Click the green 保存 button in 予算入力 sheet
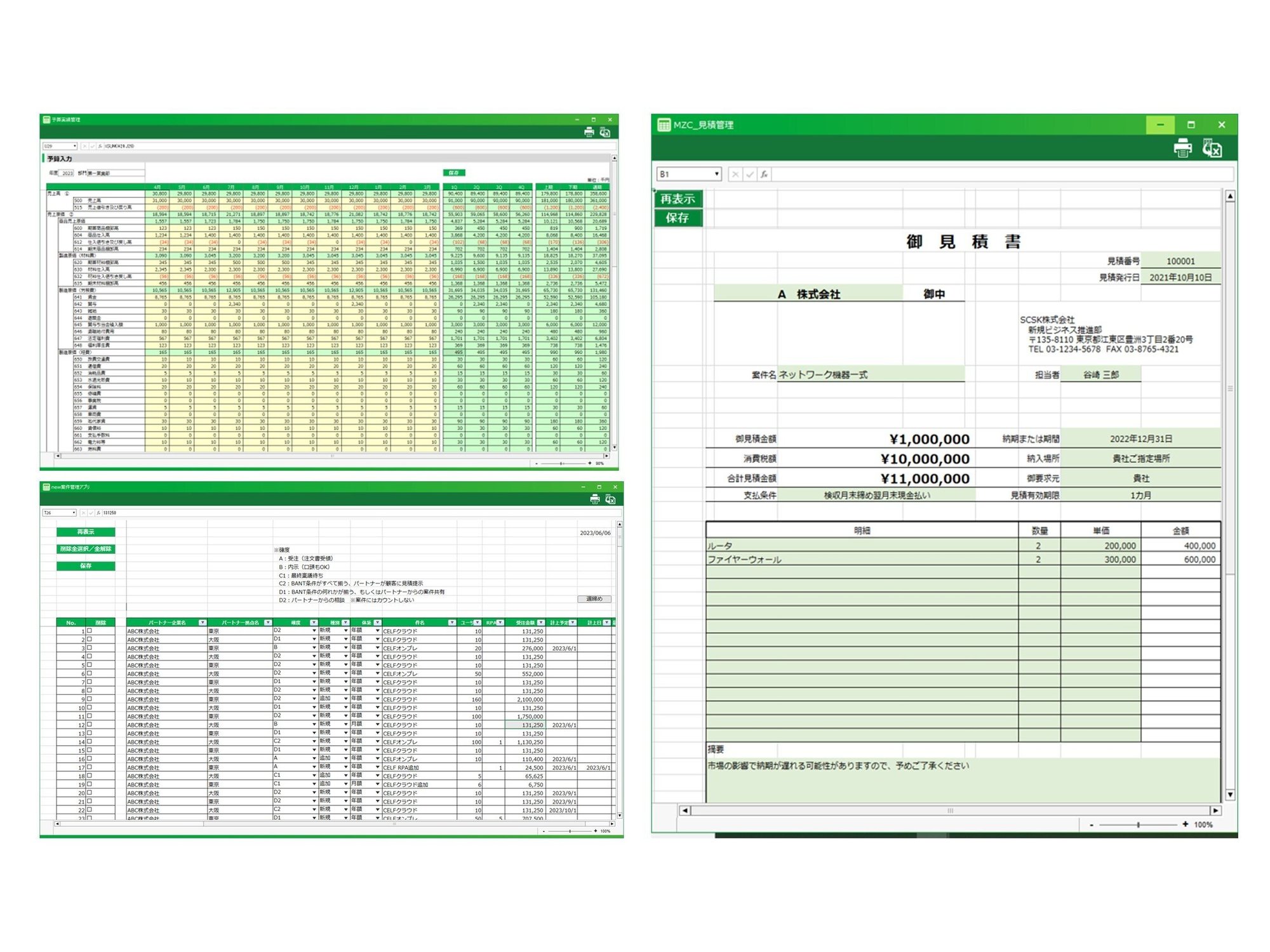 coord(454,173)
